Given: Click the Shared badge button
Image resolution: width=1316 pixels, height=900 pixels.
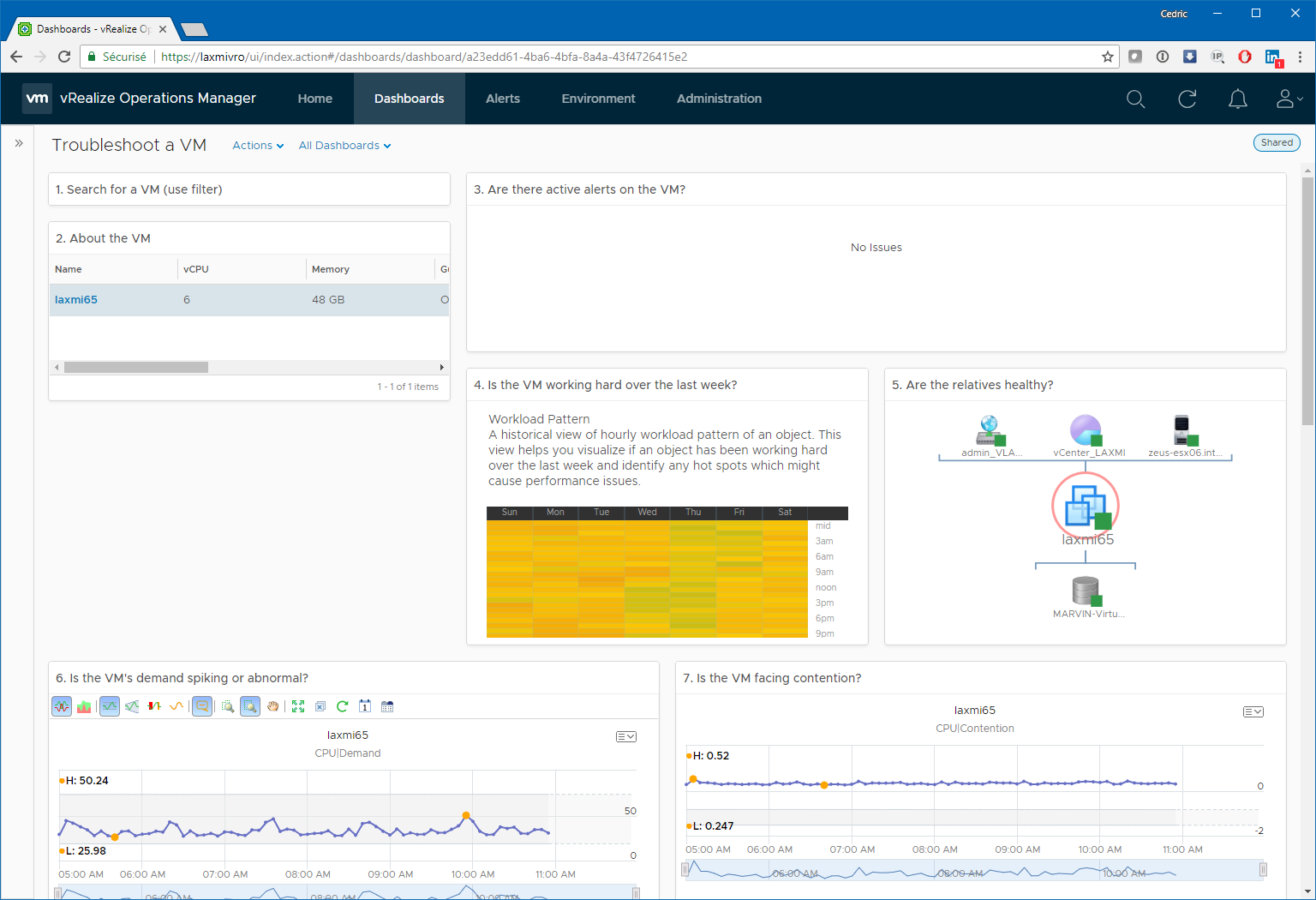Looking at the screenshot, I should click(x=1276, y=143).
